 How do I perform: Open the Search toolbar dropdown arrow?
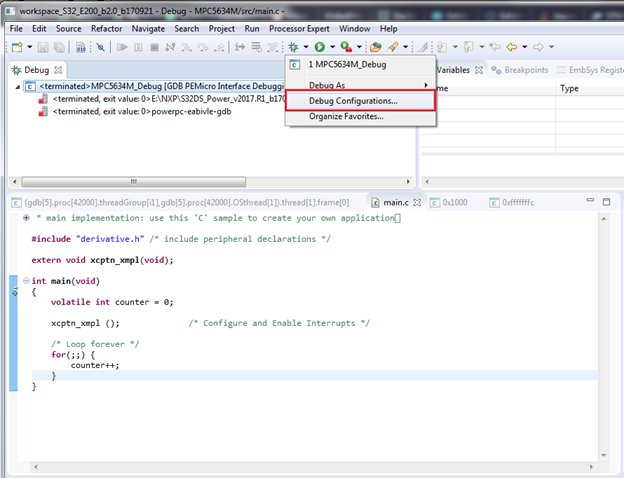(x=406, y=47)
